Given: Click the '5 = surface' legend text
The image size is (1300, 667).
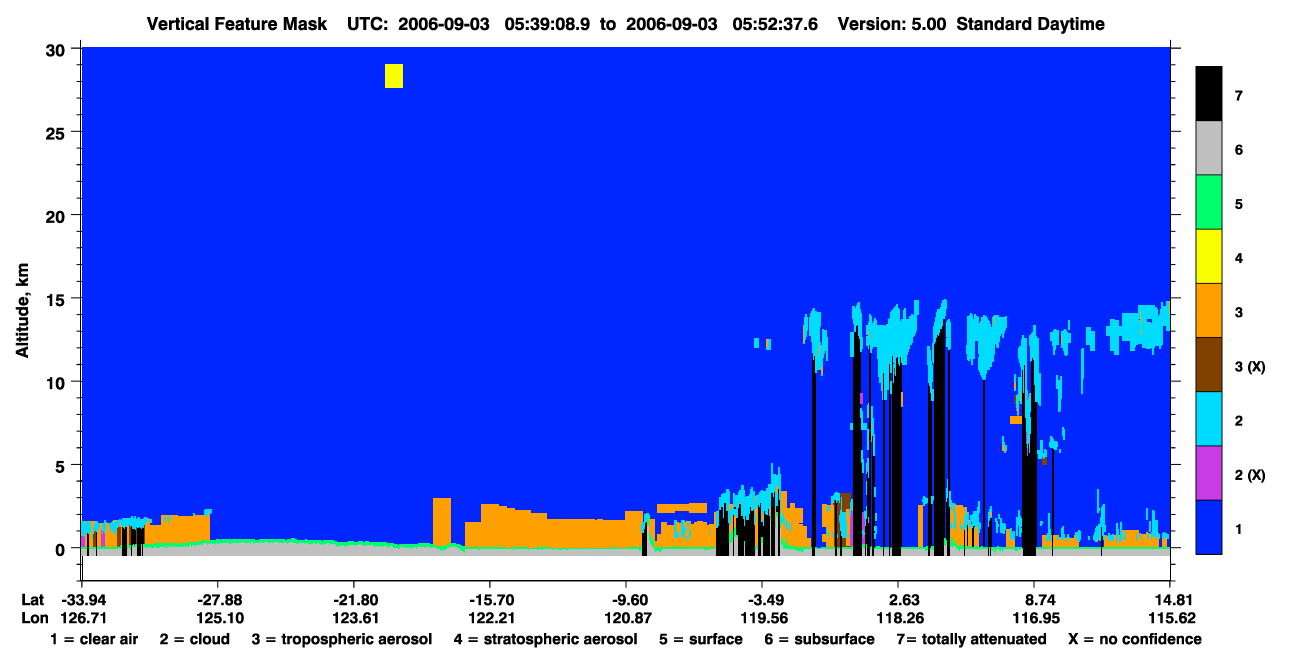Looking at the screenshot, I should coord(700,639).
